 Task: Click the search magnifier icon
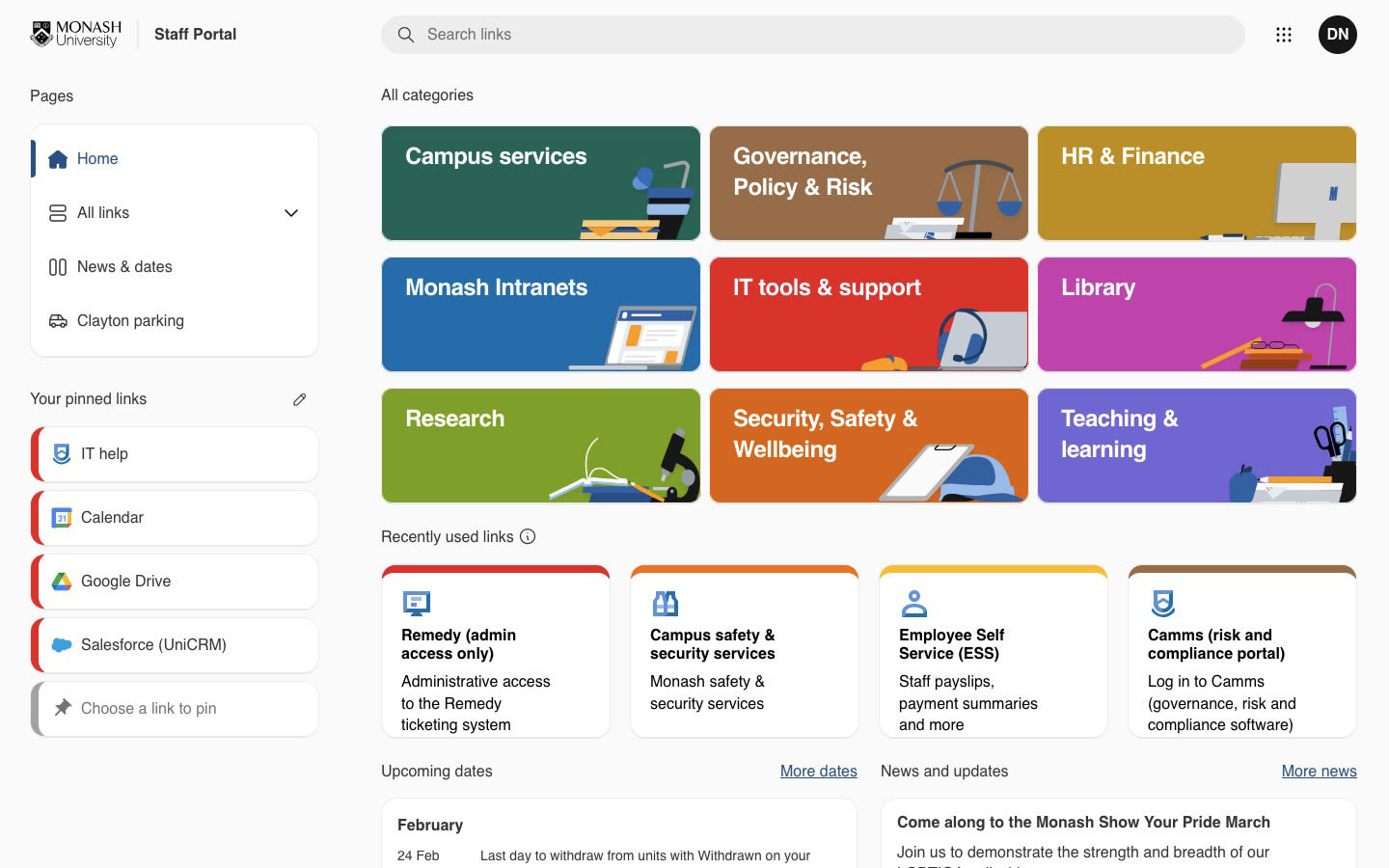[x=406, y=35]
